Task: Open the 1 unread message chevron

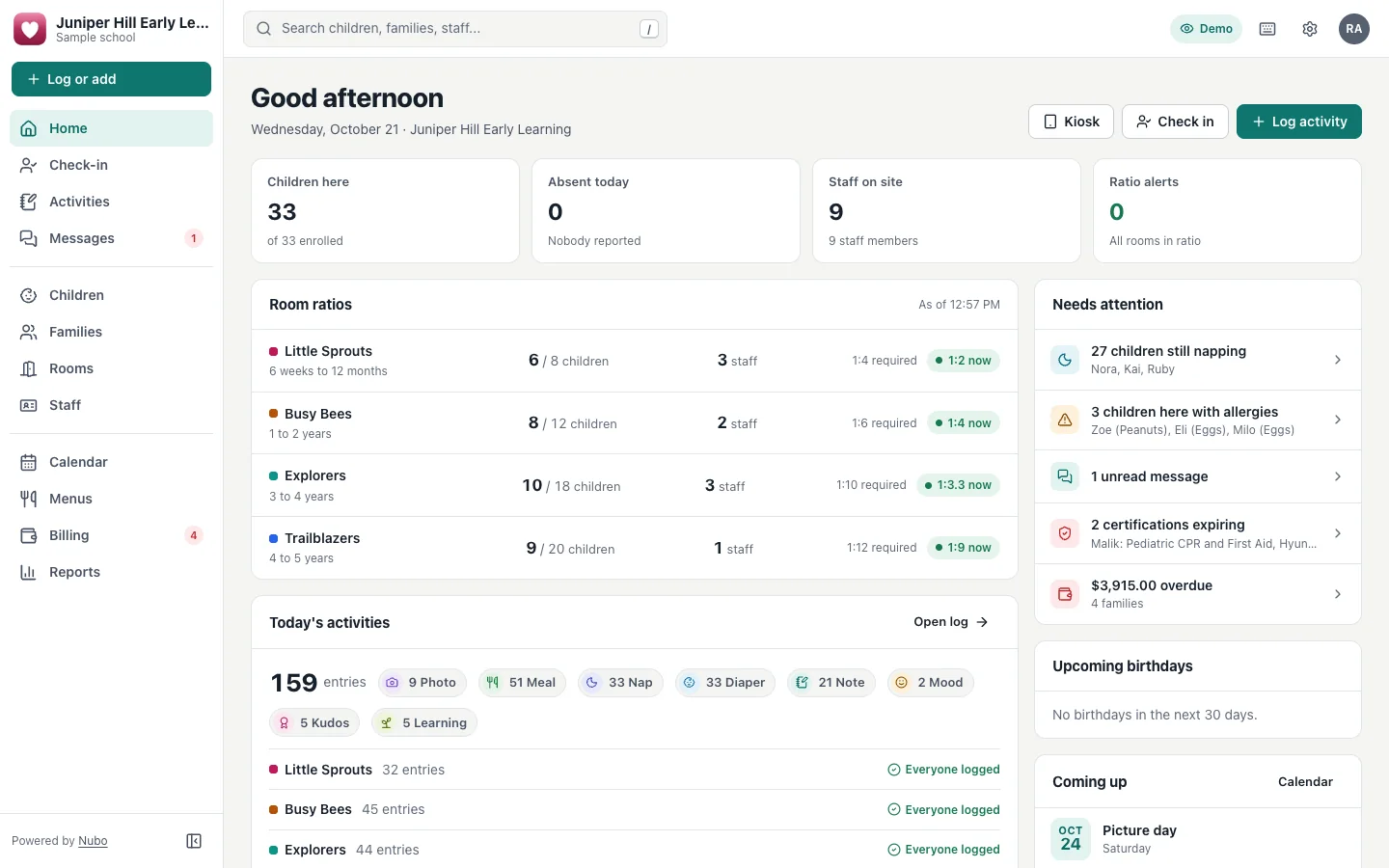Action: pos(1338,476)
